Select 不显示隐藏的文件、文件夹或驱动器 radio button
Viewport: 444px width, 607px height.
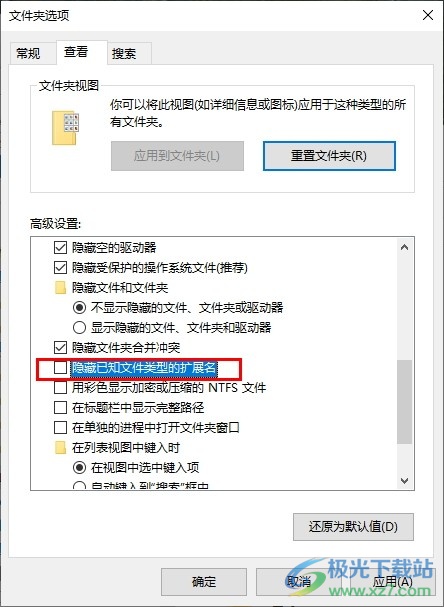point(79,308)
